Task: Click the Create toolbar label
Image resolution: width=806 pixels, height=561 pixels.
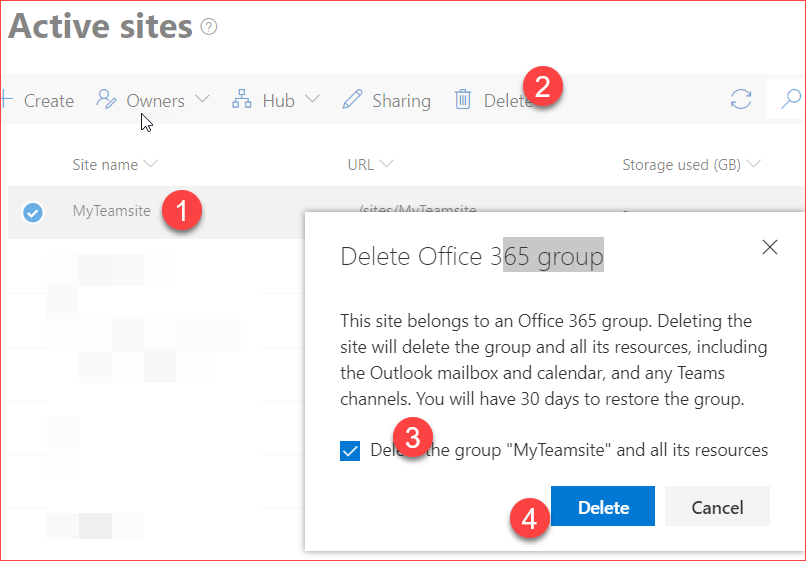Action: coord(49,101)
